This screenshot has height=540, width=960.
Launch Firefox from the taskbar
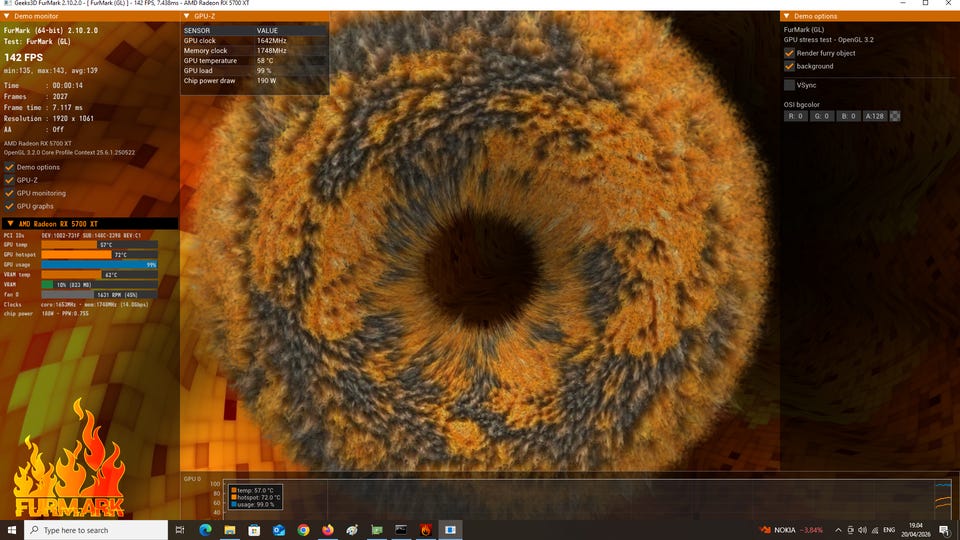click(x=328, y=530)
